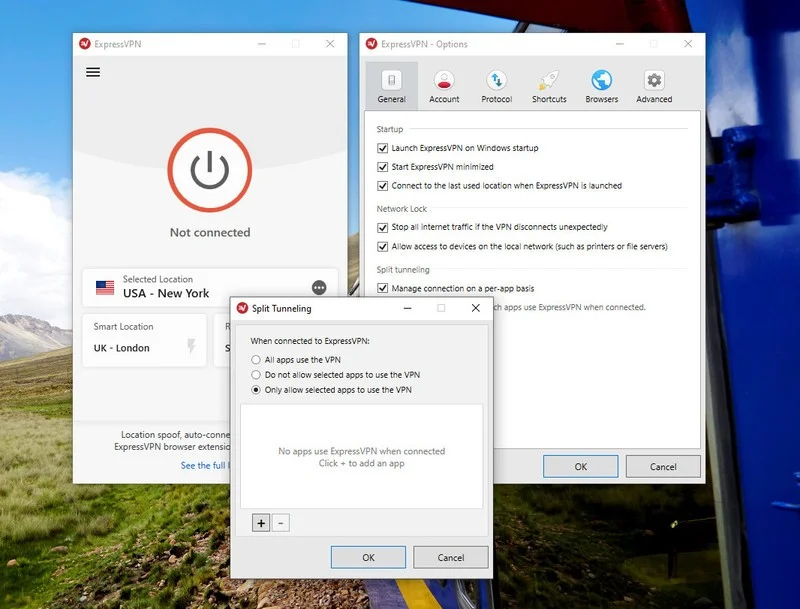The image size is (800, 609).
Task: Toggle Stop all internet traffic checkbox
Action: pos(382,227)
